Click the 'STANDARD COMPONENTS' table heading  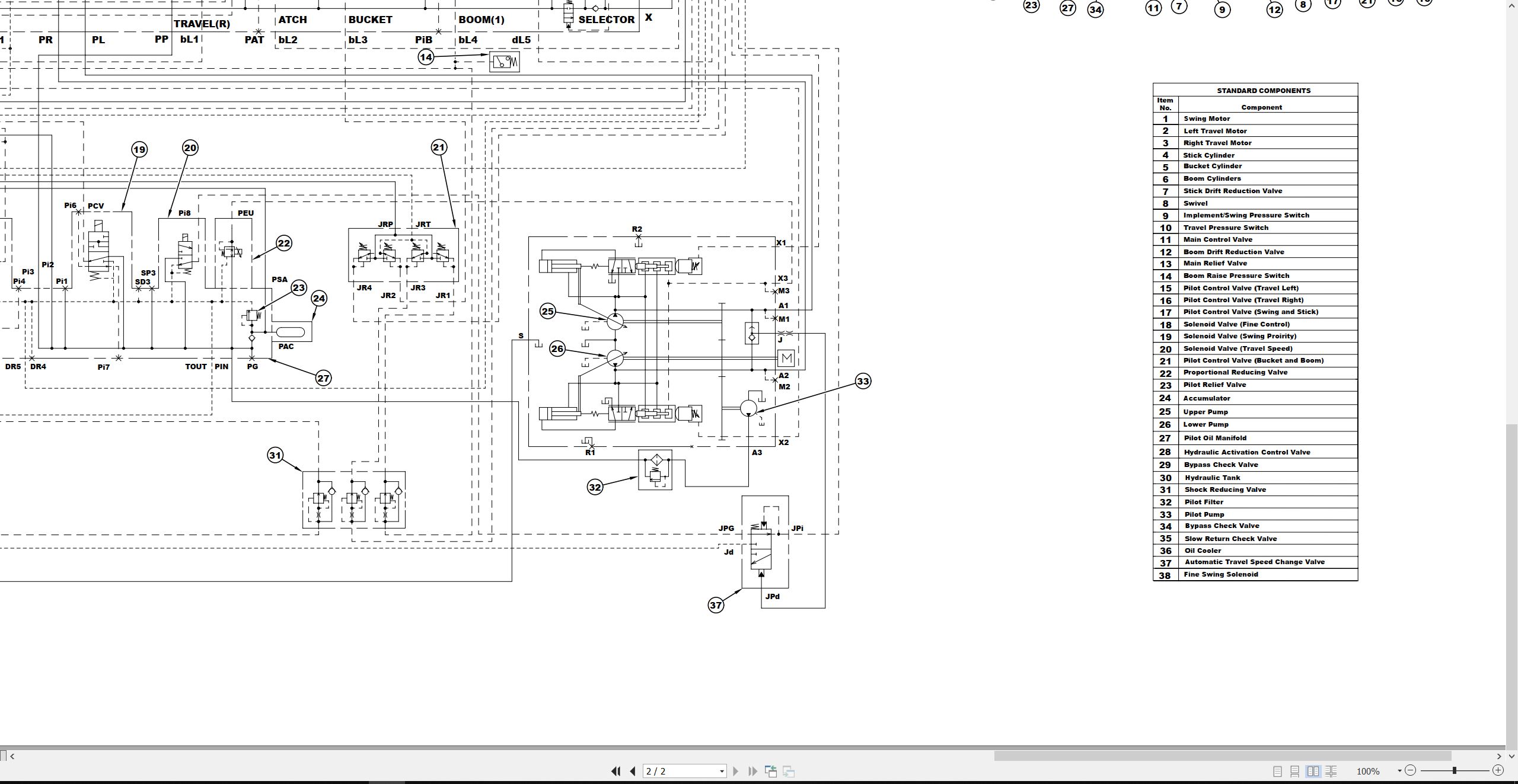pyautogui.click(x=1264, y=91)
